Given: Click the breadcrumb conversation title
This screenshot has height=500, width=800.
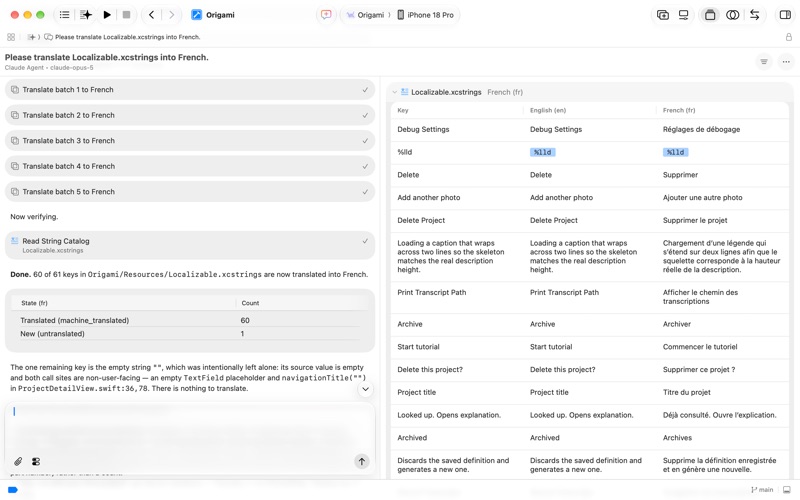Looking at the screenshot, I should [x=127, y=37].
